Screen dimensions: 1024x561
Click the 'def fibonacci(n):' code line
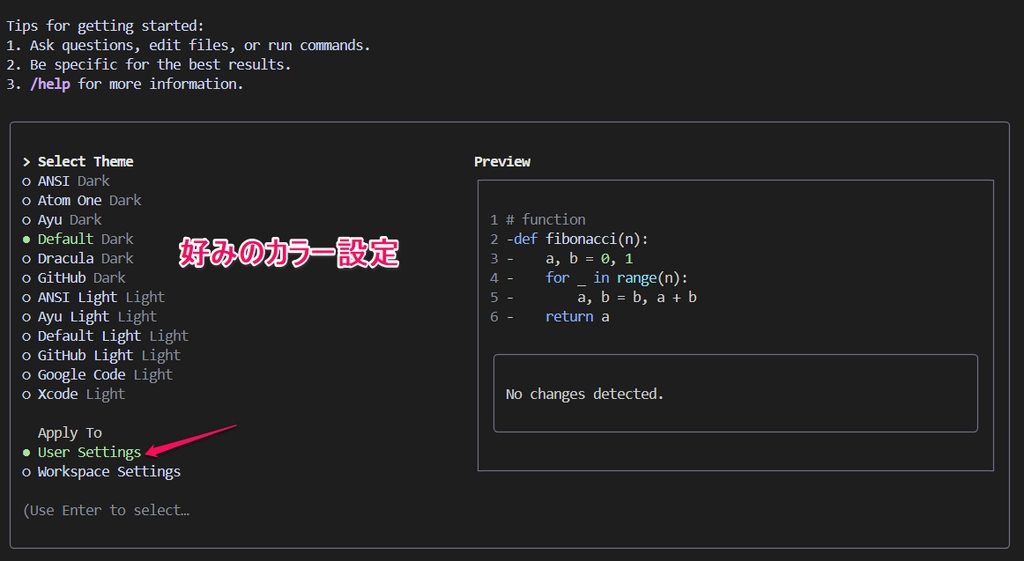point(581,239)
